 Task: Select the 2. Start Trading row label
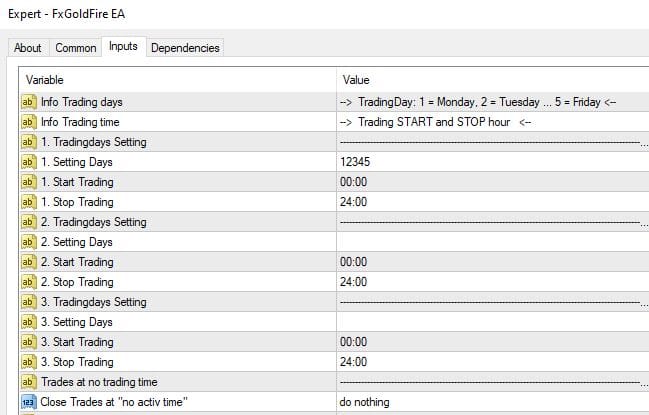(x=77, y=261)
